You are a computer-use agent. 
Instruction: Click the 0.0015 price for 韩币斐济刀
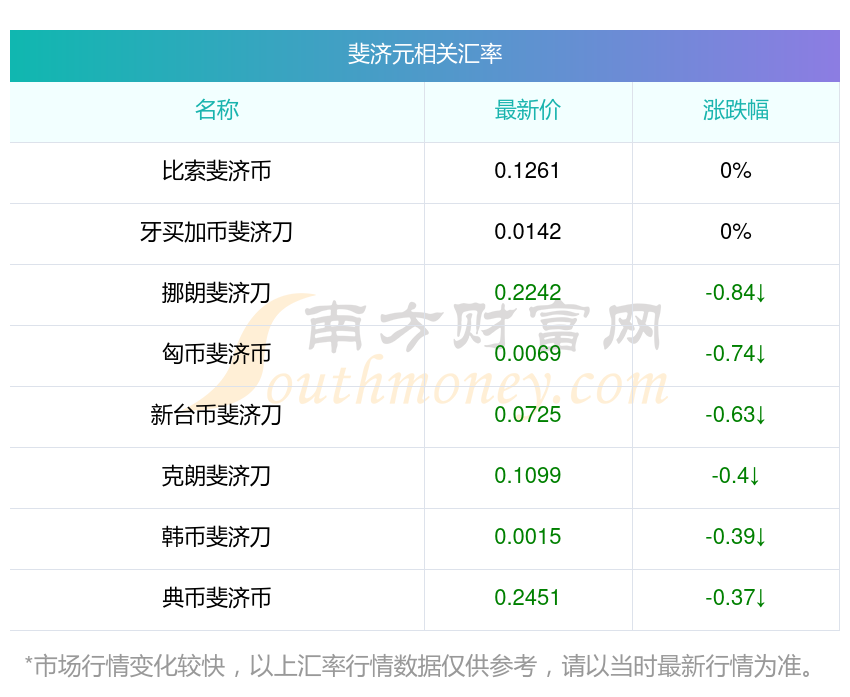528,537
